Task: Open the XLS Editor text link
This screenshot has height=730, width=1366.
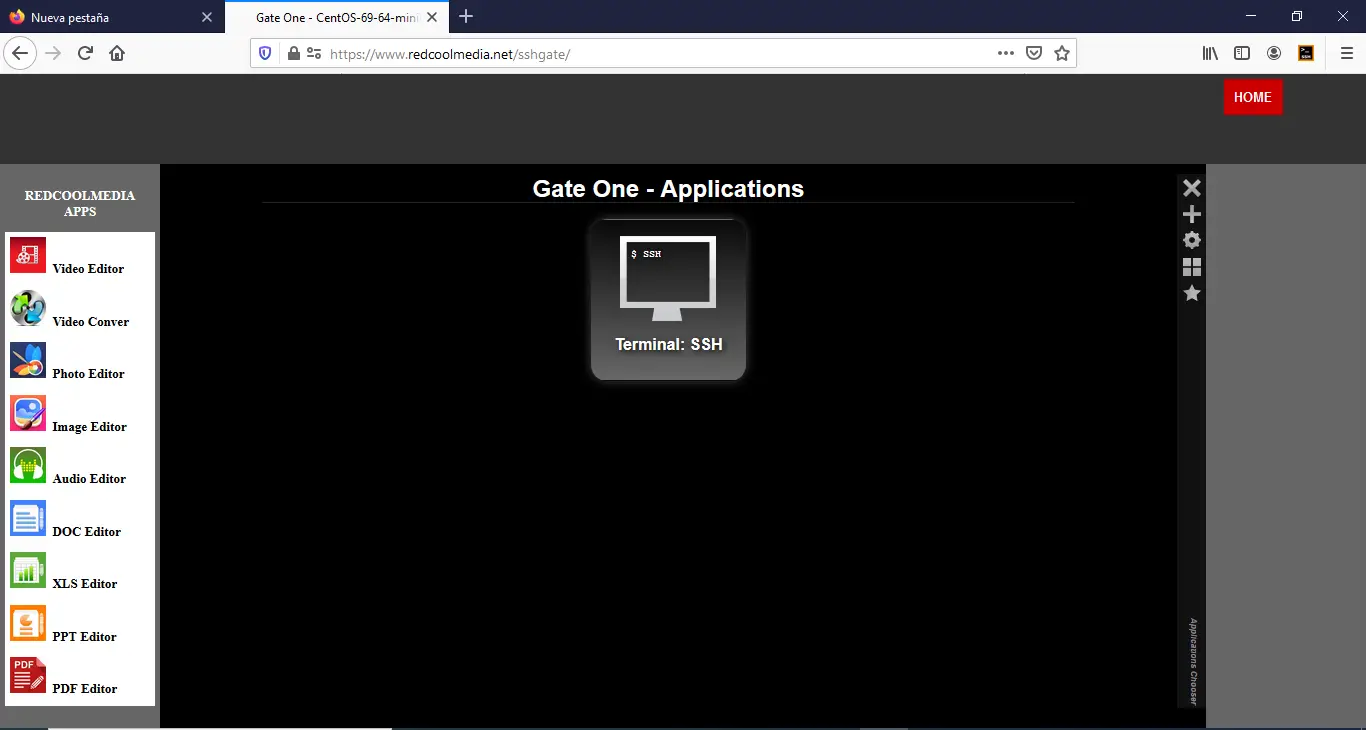Action: point(85,584)
